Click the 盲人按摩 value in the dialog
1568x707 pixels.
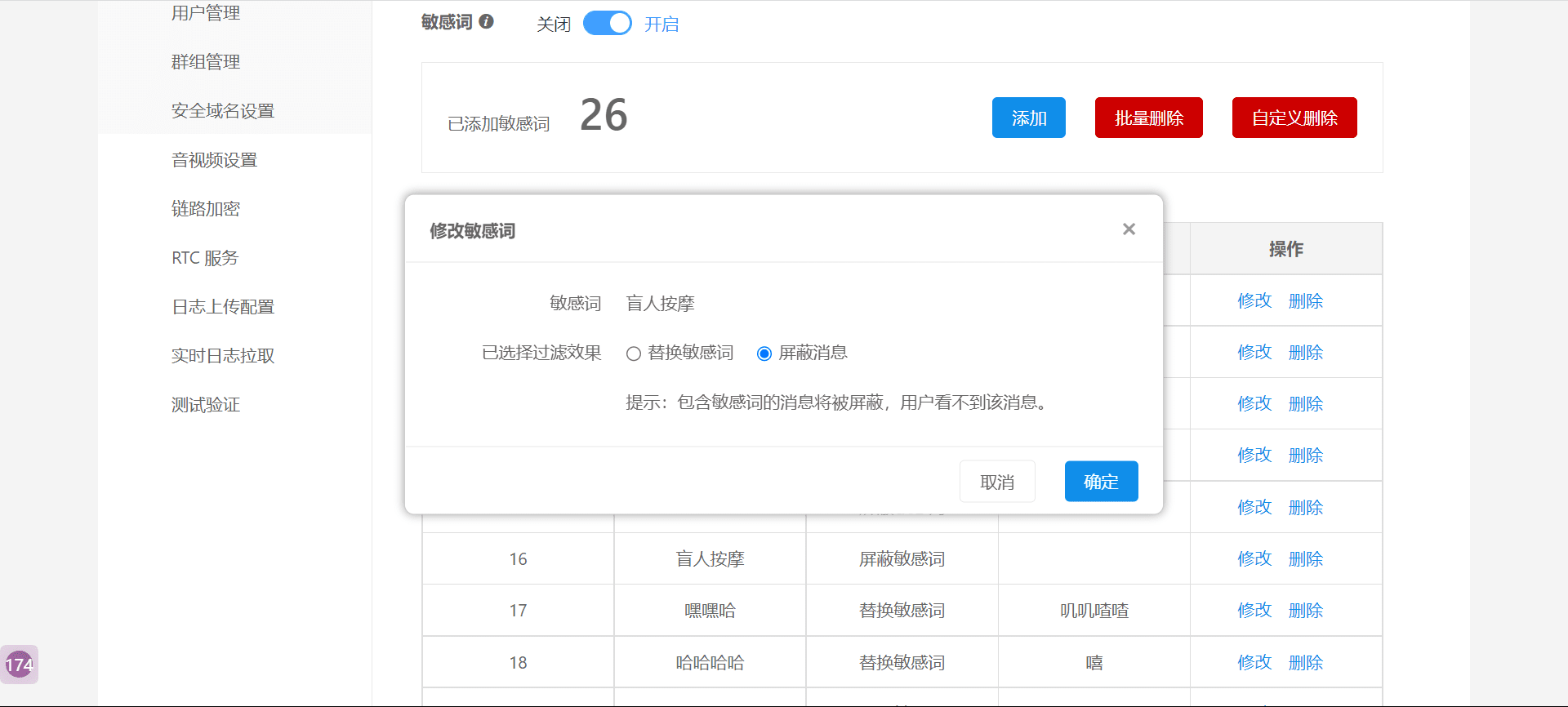point(660,304)
